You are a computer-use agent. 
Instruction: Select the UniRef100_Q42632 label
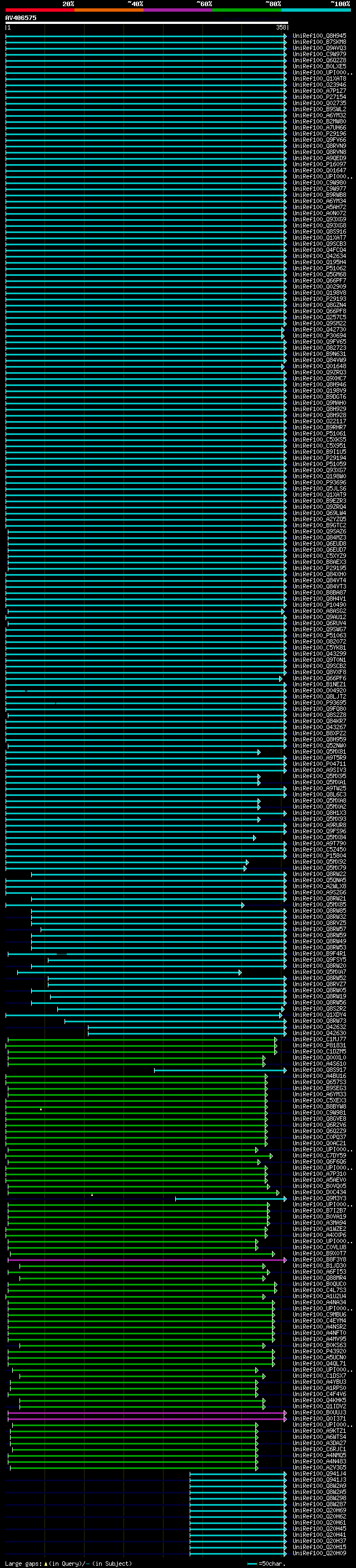tap(319, 1027)
